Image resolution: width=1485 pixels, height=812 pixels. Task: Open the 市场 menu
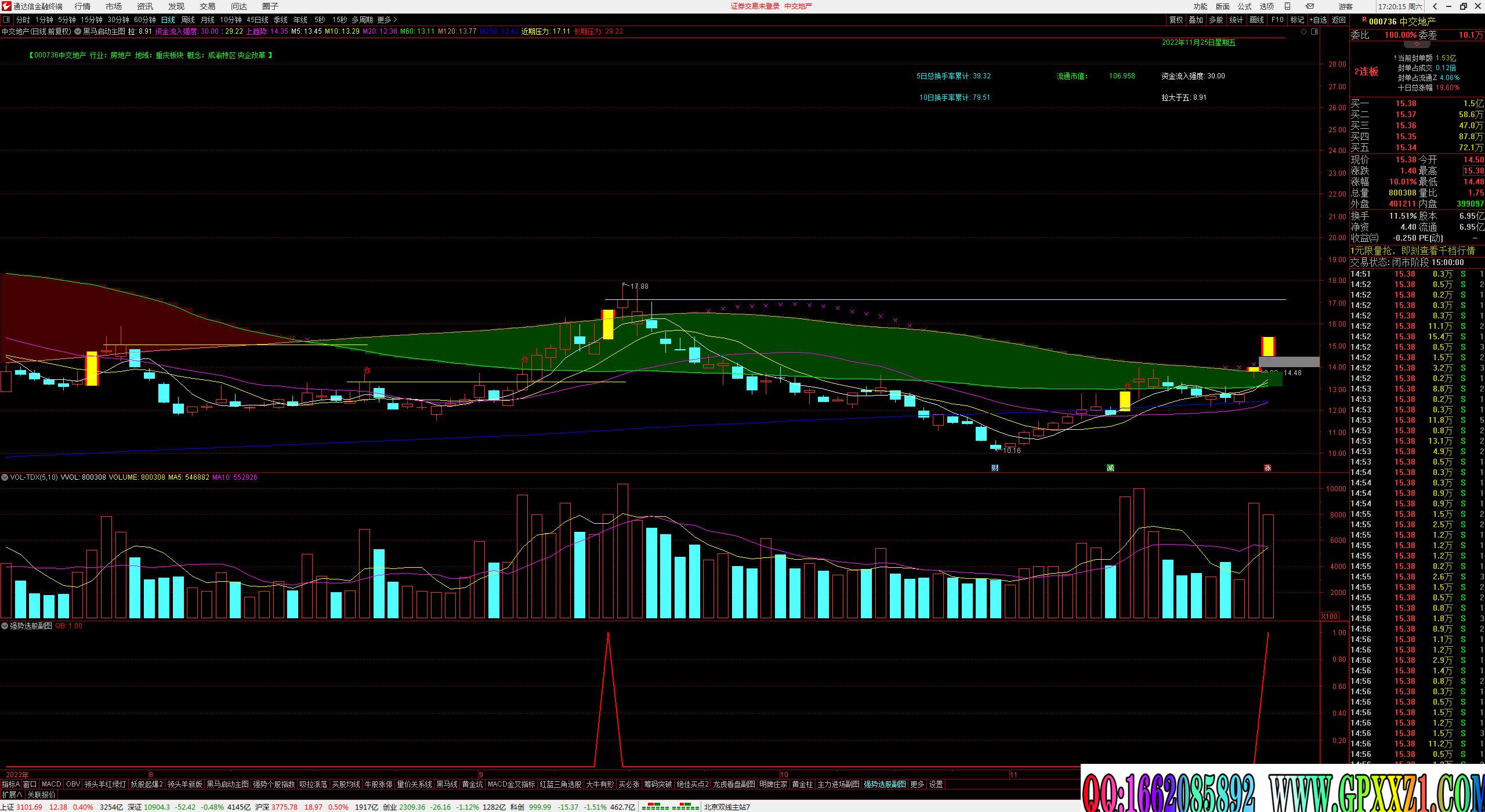click(x=114, y=6)
